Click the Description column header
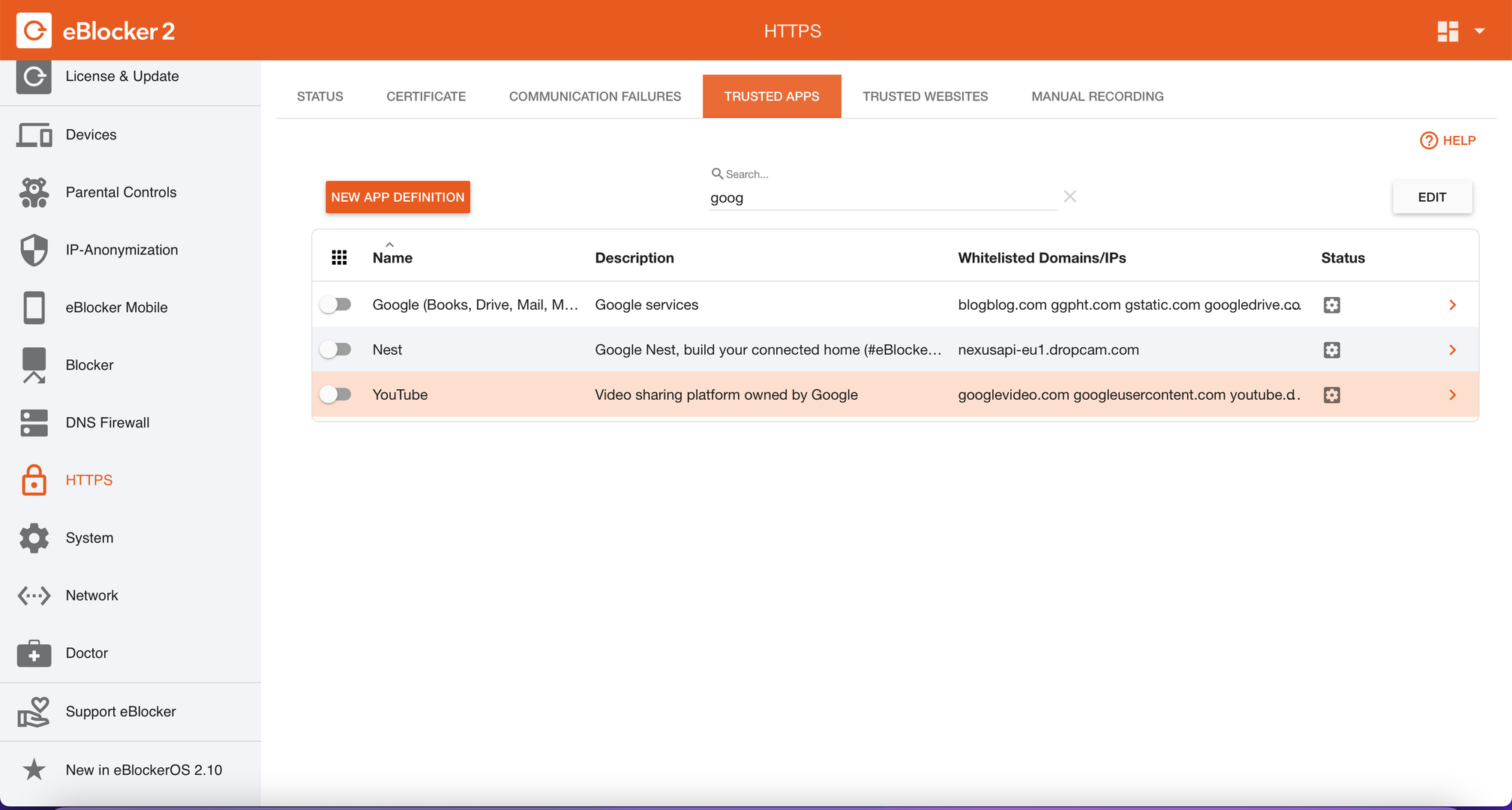 pos(634,258)
